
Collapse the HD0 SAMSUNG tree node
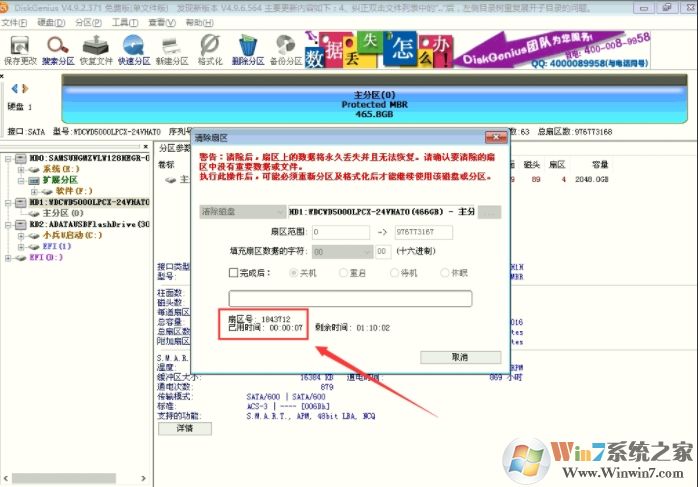tap(8, 158)
